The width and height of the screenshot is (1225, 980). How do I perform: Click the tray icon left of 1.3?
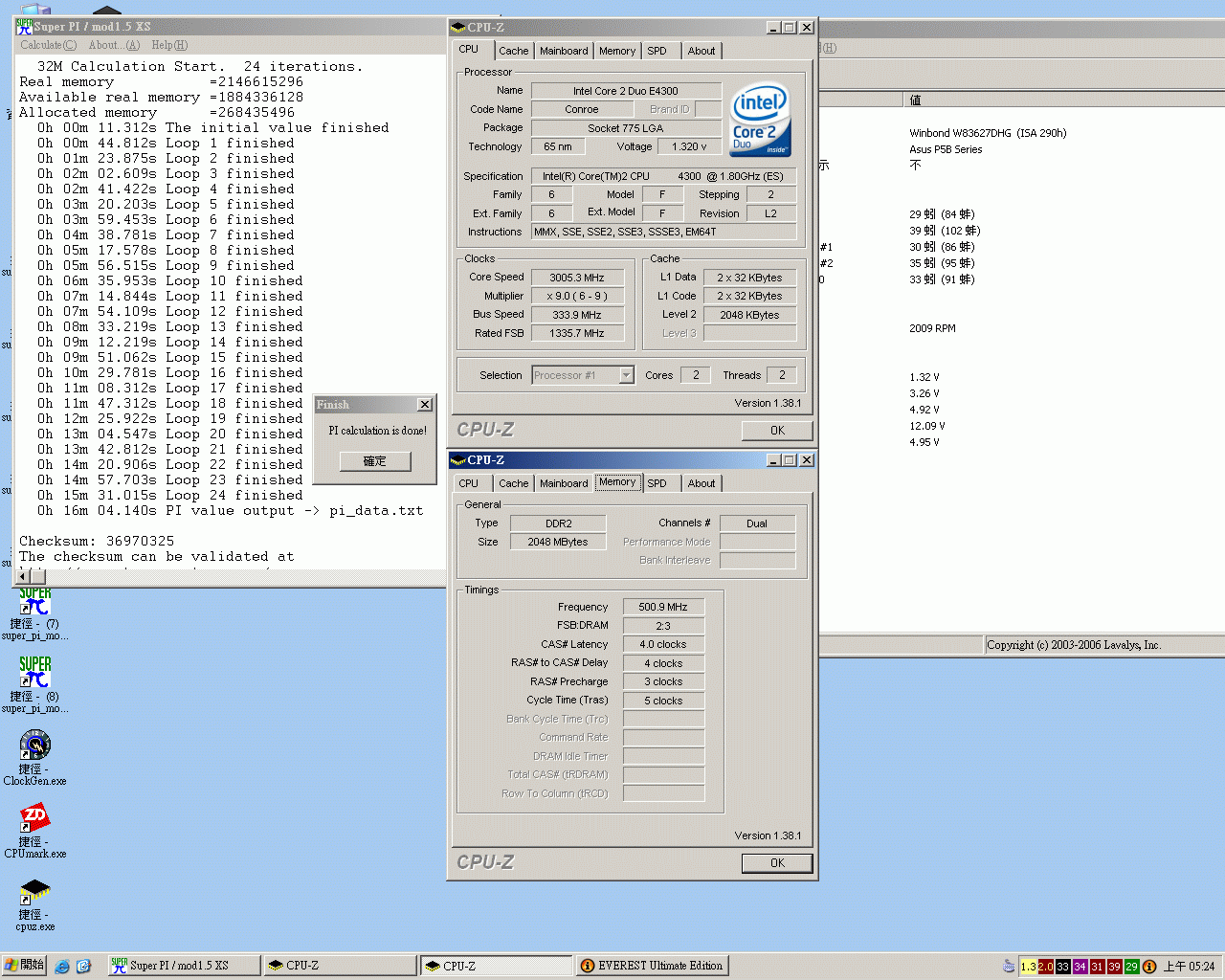coord(1009,967)
